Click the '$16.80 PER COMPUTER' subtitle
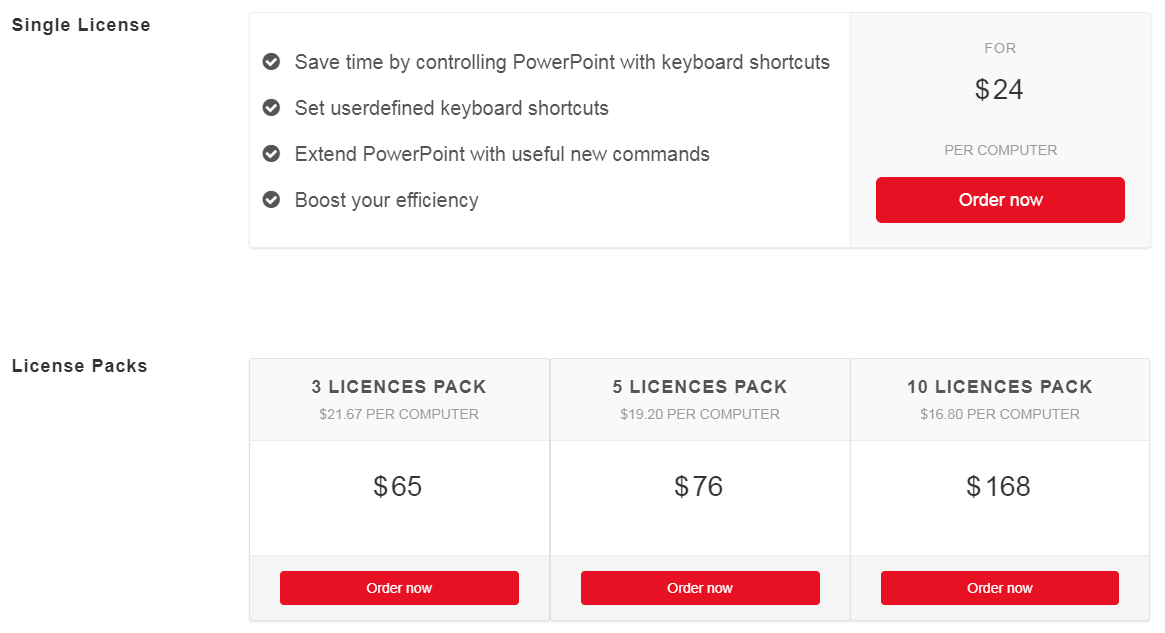This screenshot has width=1165, height=633. pyautogui.click(x=1000, y=414)
